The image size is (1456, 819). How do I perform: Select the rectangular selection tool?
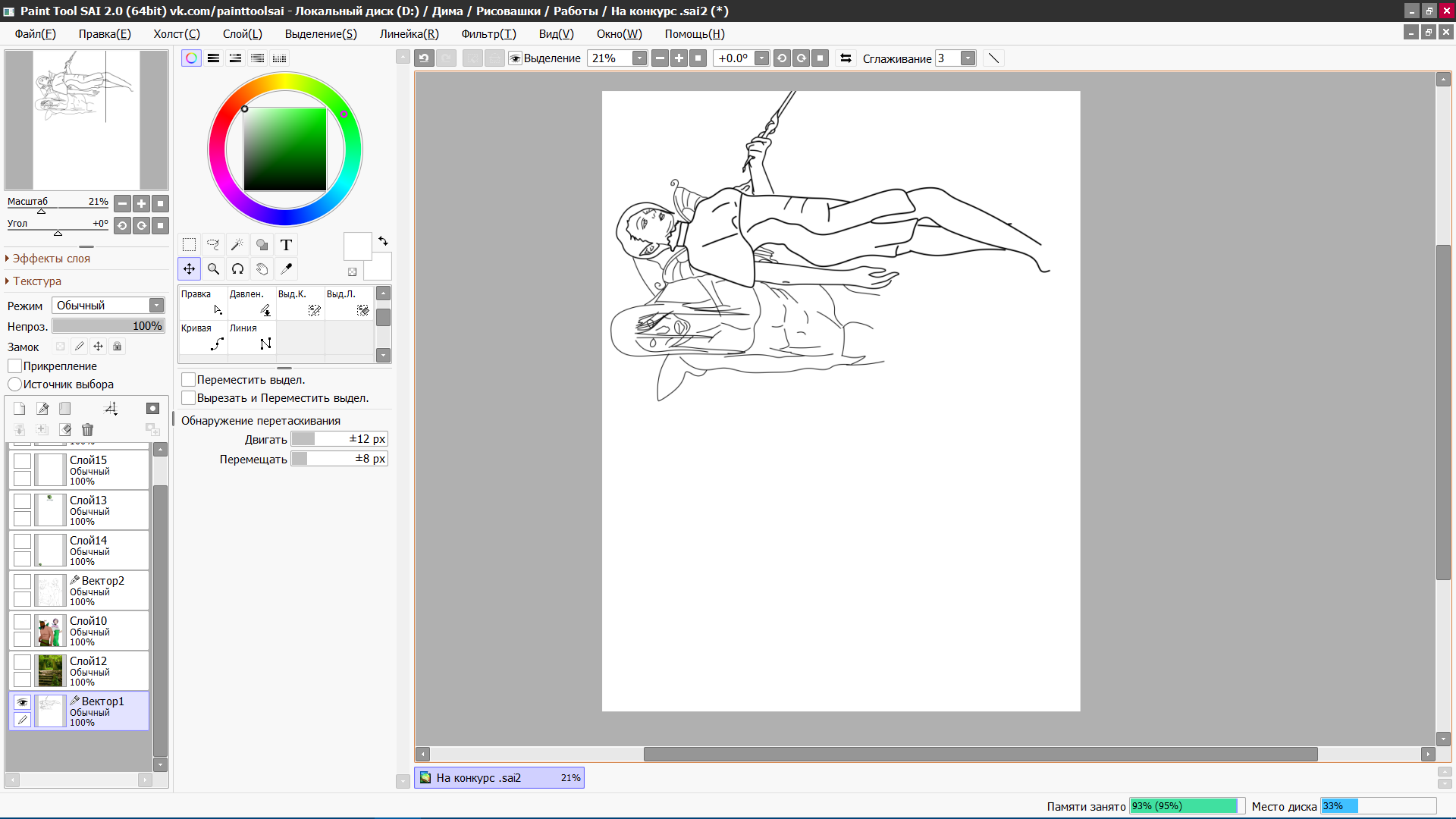[x=190, y=245]
